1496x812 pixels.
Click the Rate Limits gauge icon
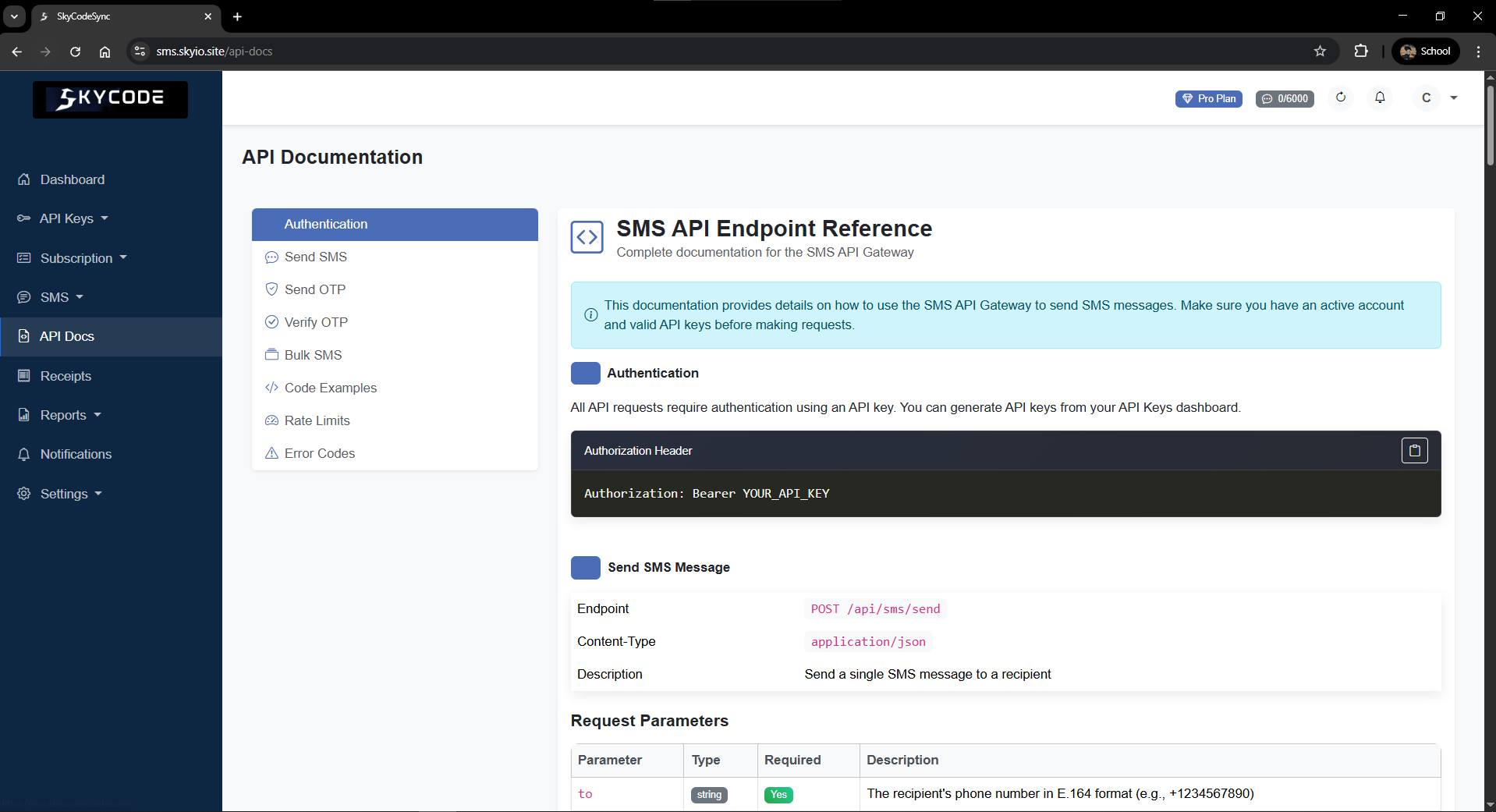271,420
